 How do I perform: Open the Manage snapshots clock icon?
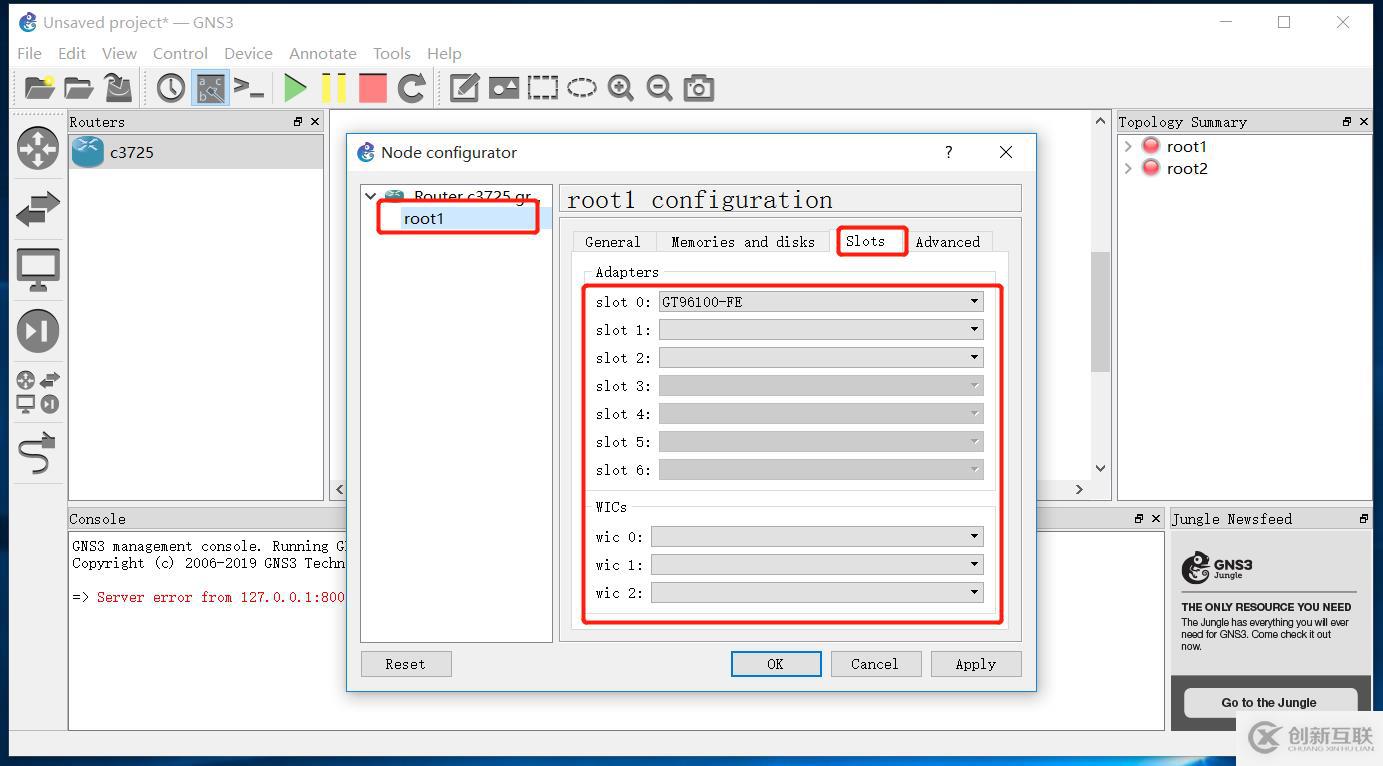pyautogui.click(x=171, y=88)
